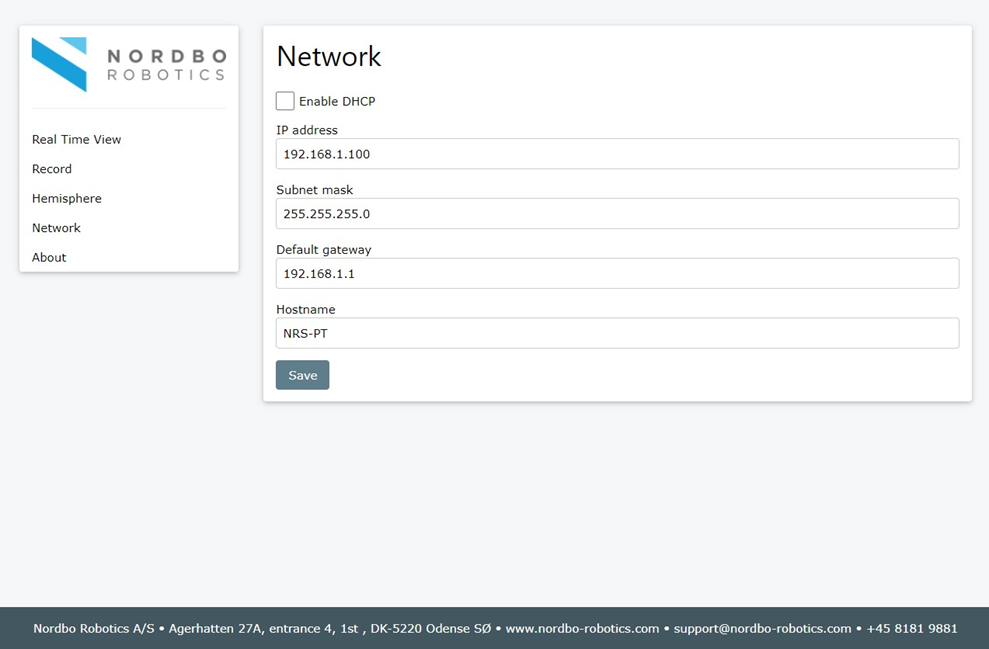Click the IP address field
This screenshot has height=649, width=989.
point(617,154)
